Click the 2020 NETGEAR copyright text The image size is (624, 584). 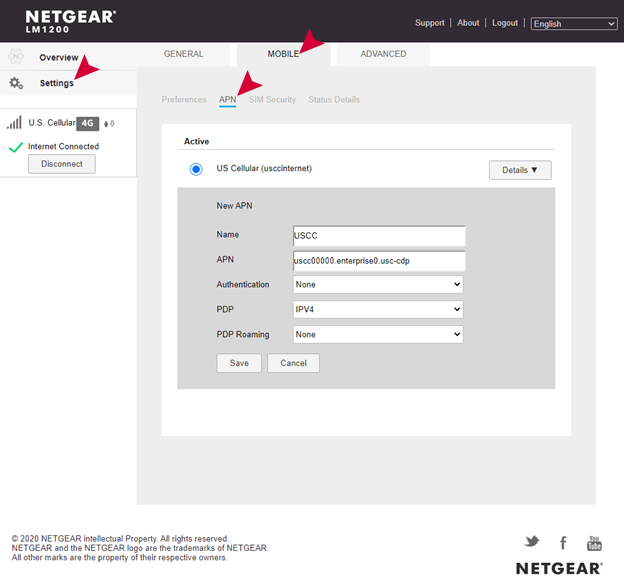pos(140,548)
